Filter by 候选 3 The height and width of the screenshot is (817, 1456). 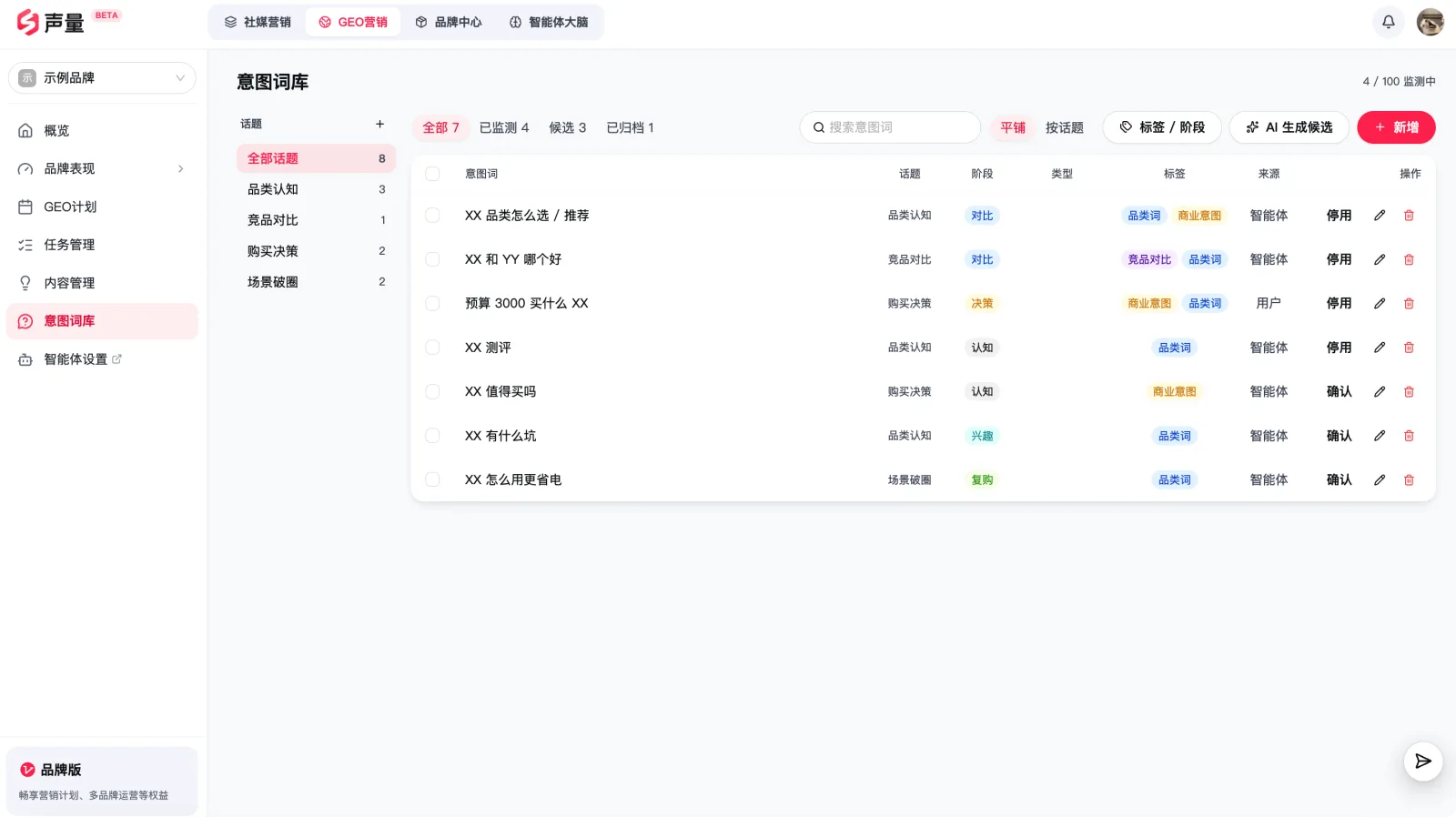pos(568,127)
